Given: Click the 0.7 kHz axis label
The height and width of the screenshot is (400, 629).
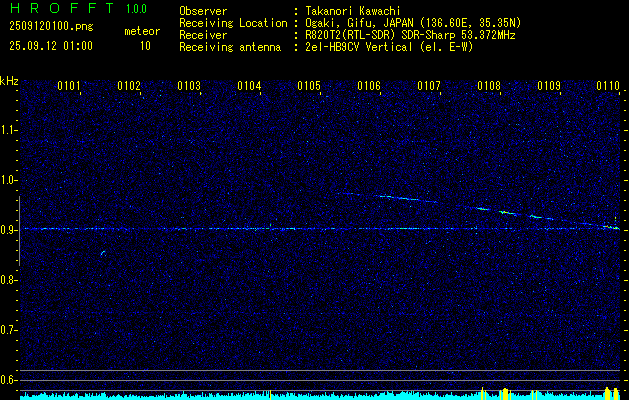Looking at the screenshot, I should point(9,330).
